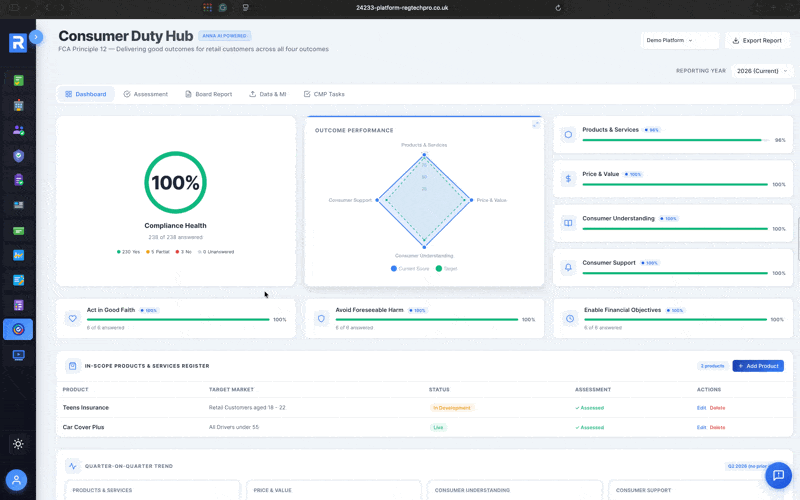Screen dimensions: 800x500
Task: Edit the Teens Insurance product
Action: pyautogui.click(x=702, y=408)
